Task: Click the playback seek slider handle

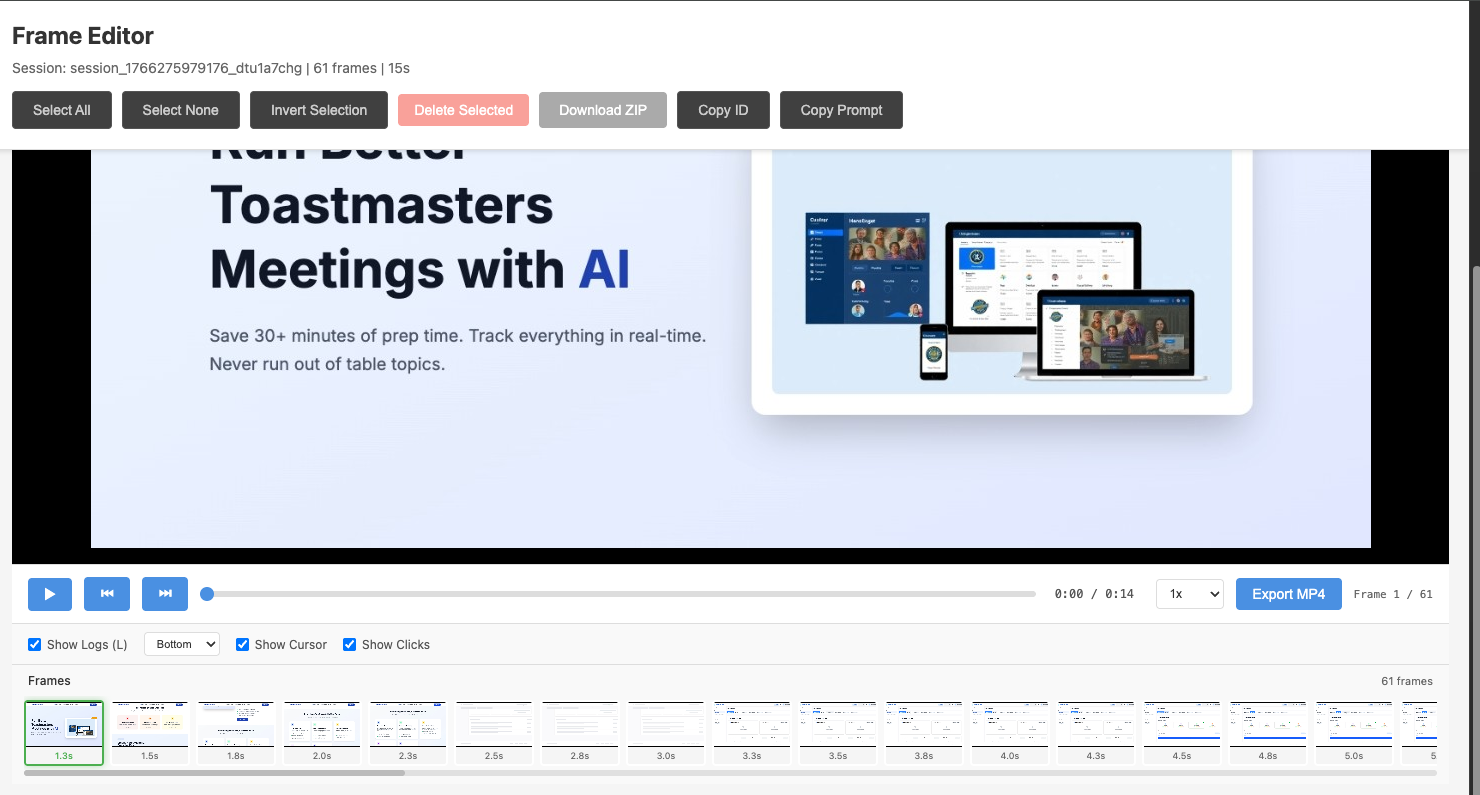Action: pos(207,594)
